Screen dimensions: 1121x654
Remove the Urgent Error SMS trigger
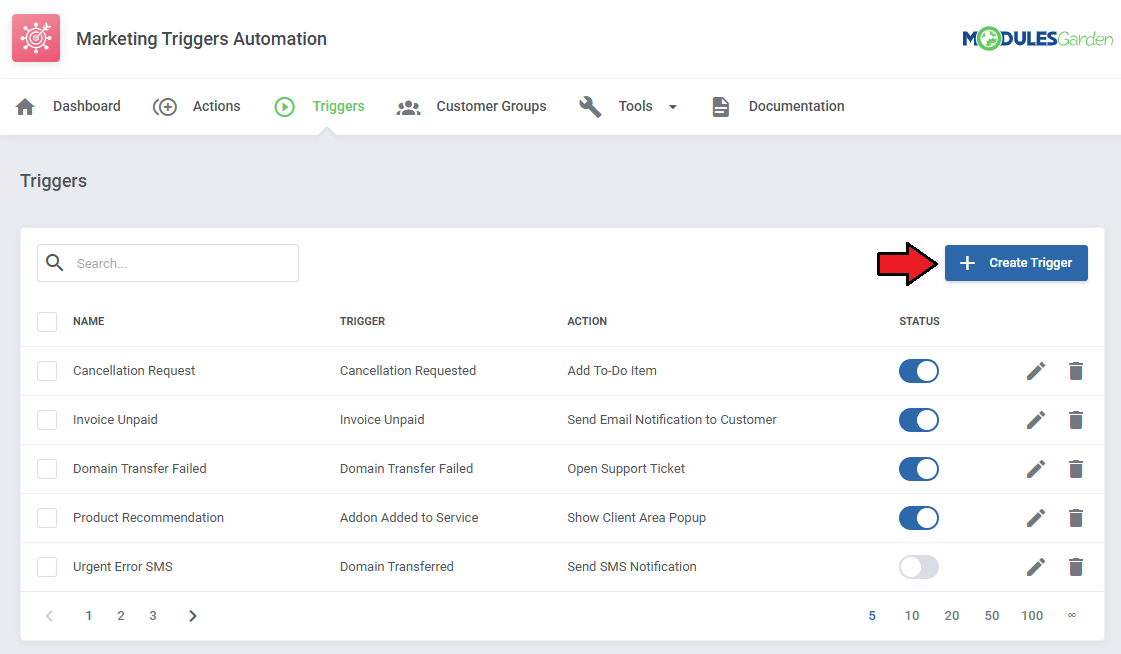click(x=1075, y=567)
